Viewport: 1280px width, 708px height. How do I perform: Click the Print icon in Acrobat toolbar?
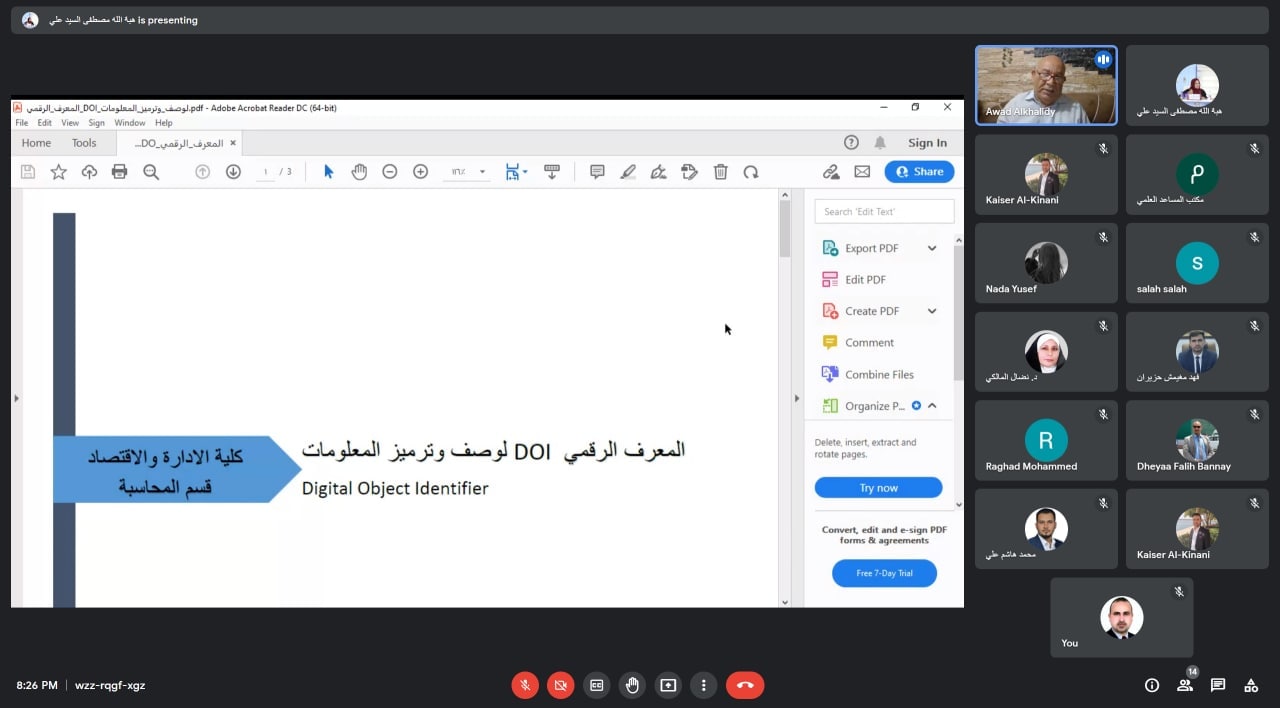pos(120,172)
